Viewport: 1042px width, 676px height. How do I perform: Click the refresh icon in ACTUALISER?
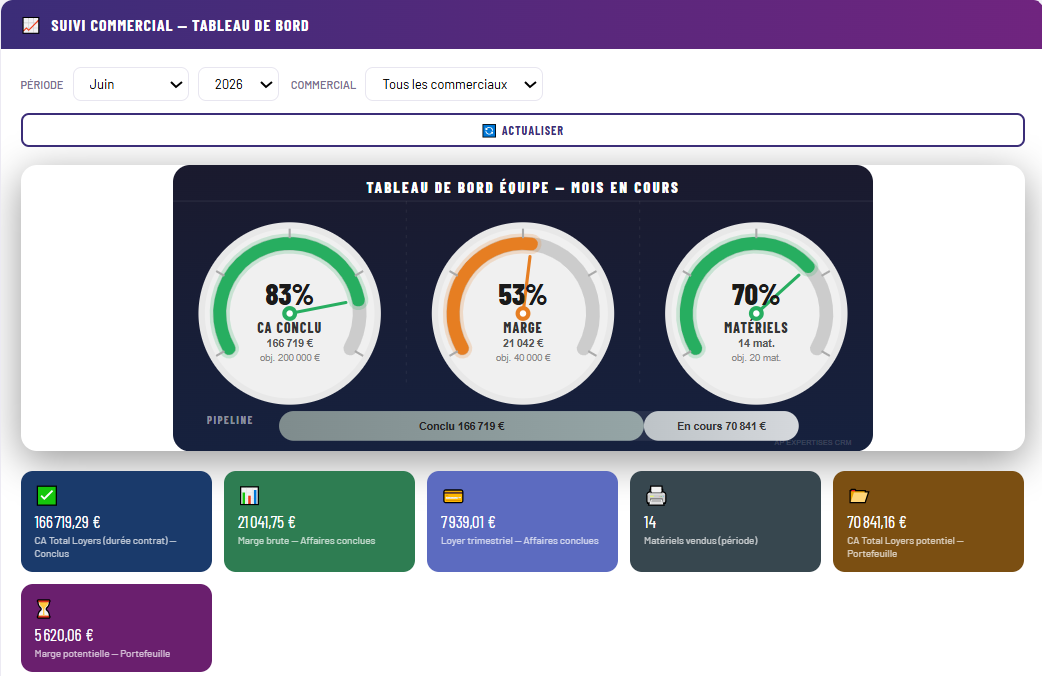coord(489,131)
